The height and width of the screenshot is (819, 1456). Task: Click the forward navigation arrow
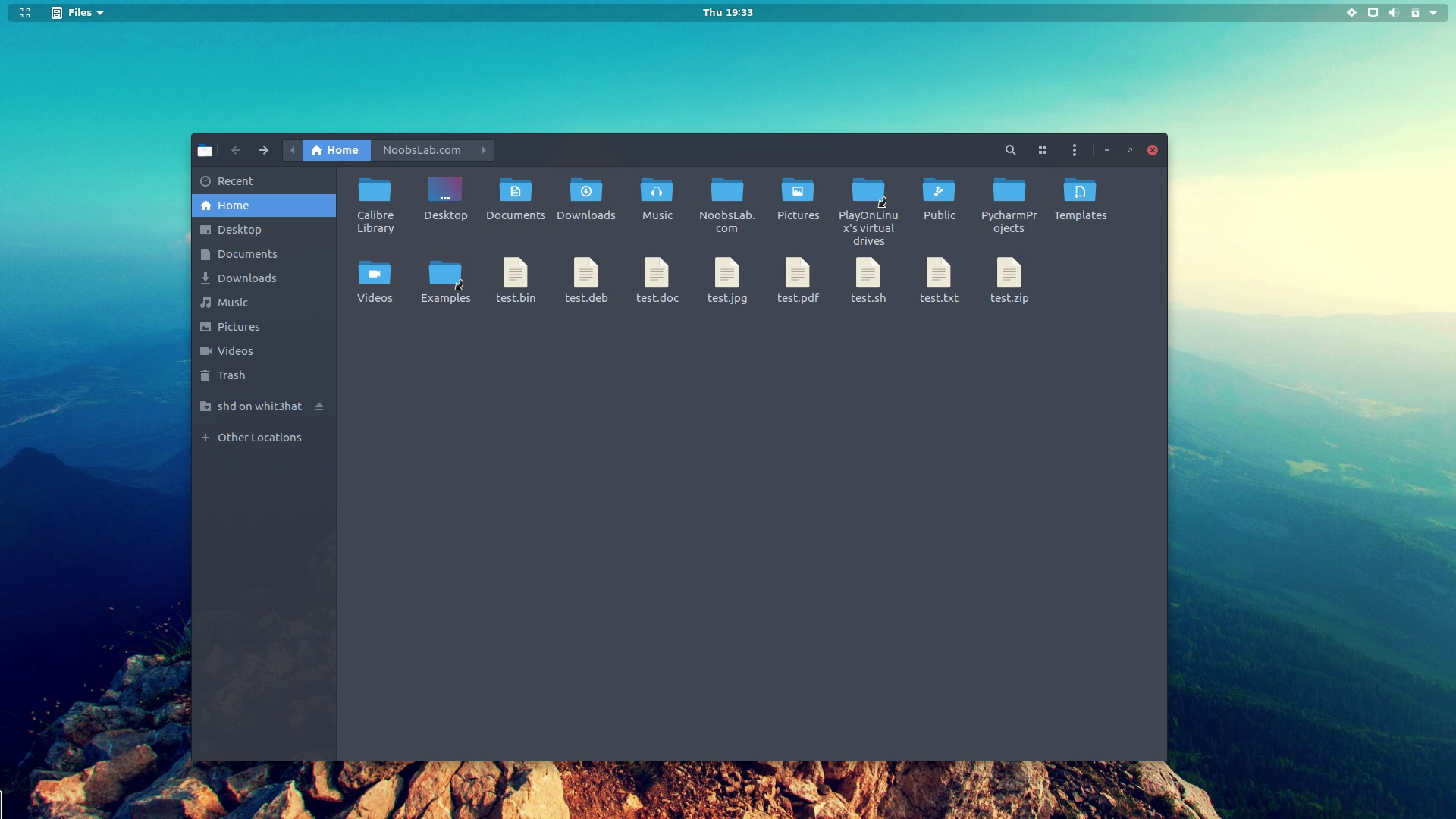tap(263, 150)
